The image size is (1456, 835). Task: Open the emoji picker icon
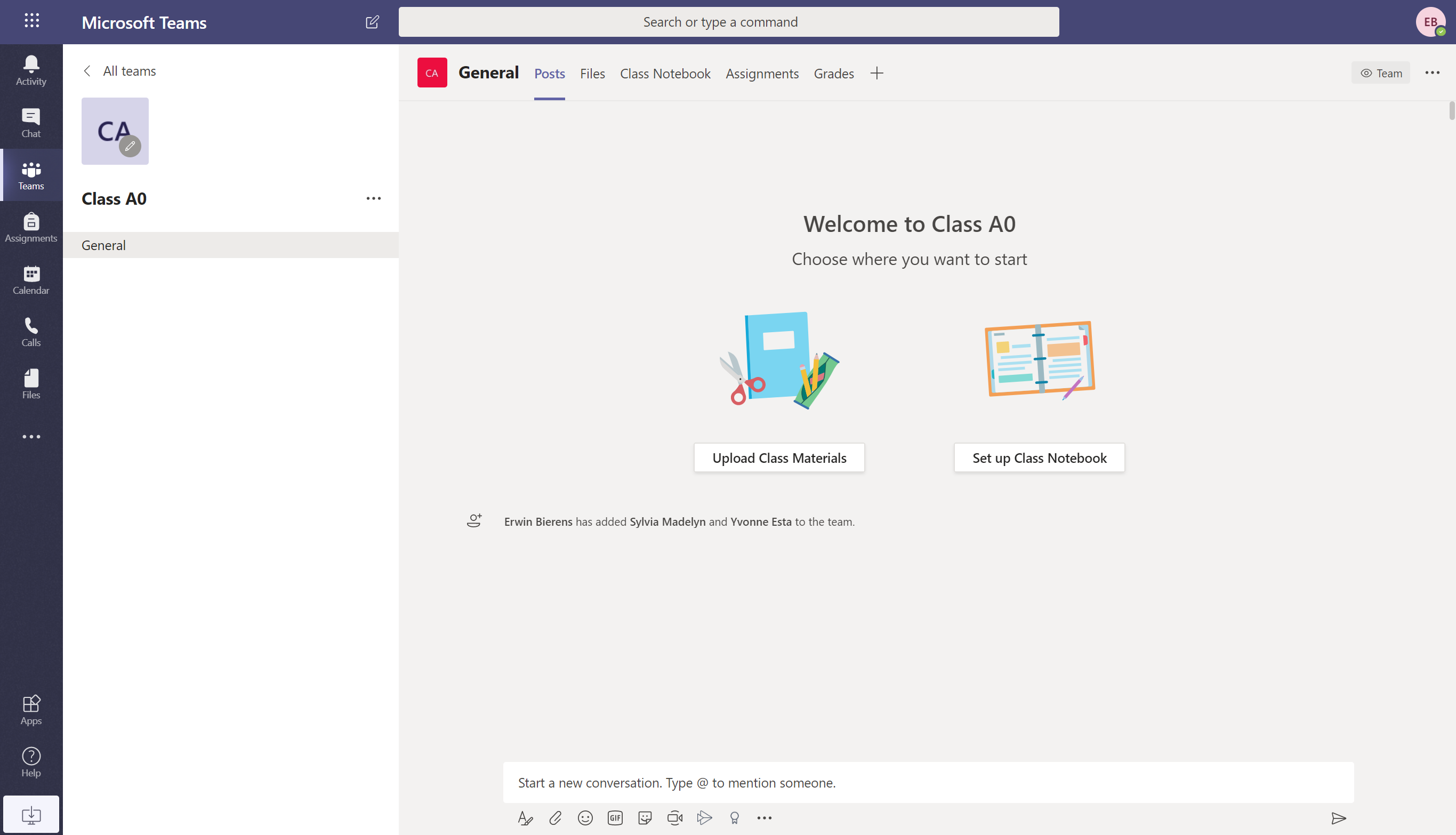[585, 818]
